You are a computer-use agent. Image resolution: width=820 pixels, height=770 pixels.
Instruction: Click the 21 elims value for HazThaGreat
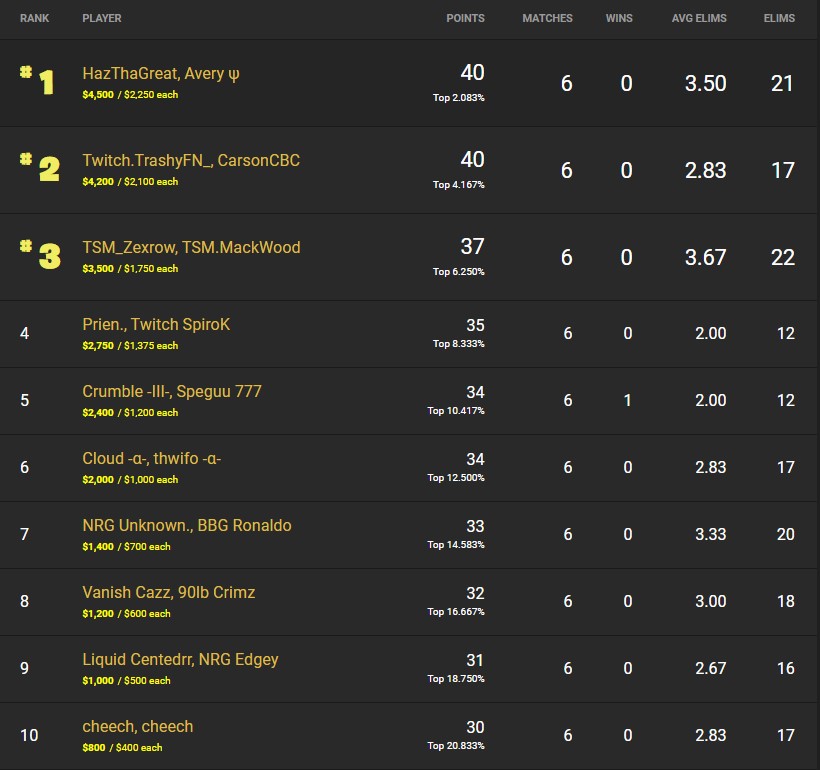pos(782,84)
